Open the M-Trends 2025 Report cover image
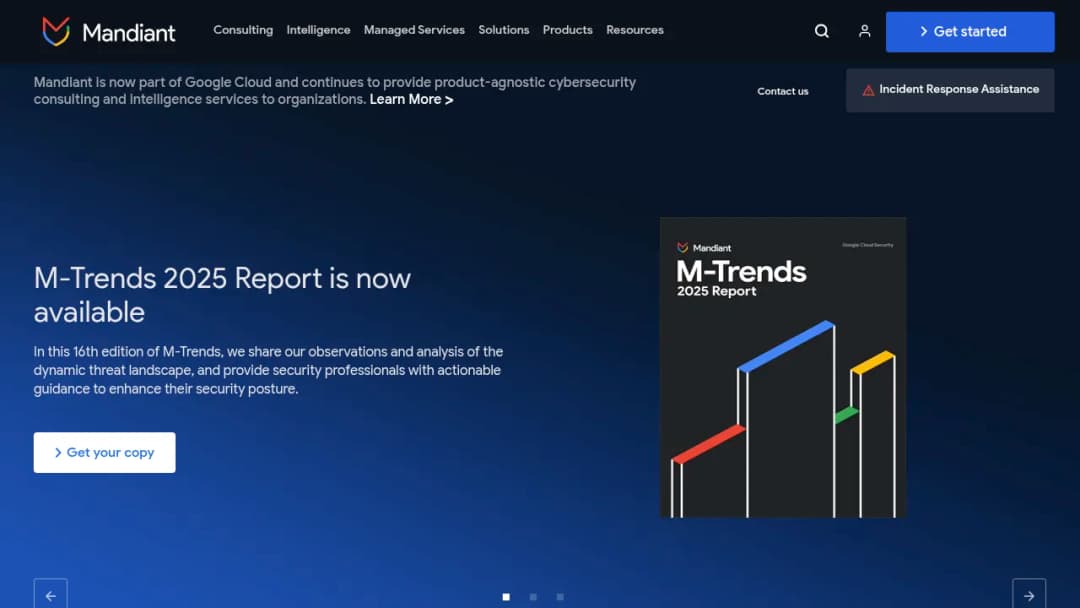The image size is (1080, 608). coord(783,368)
